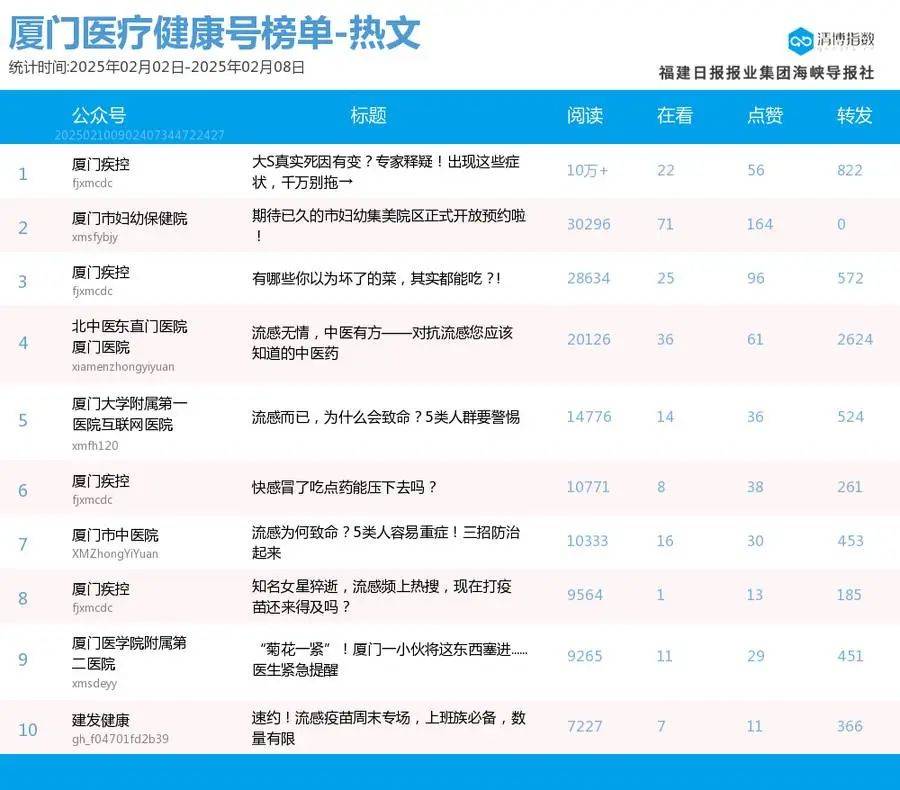Click read count 7227

(x=585, y=726)
